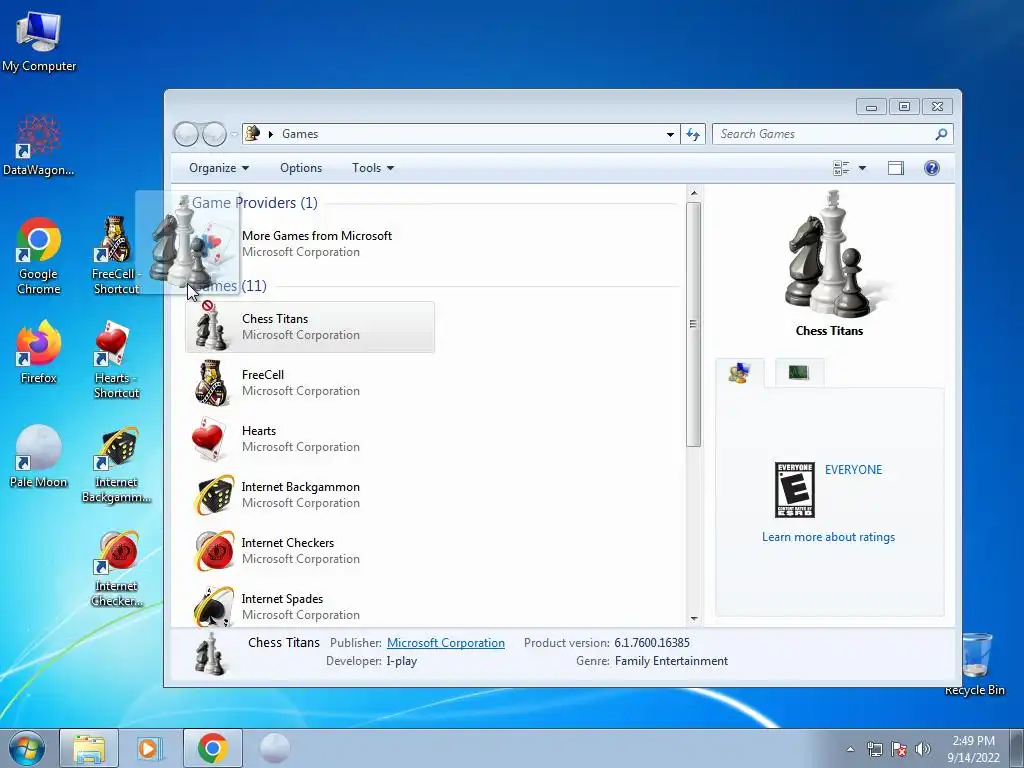Click the Action Center flag tray icon
The image size is (1024, 768).
(x=899, y=749)
